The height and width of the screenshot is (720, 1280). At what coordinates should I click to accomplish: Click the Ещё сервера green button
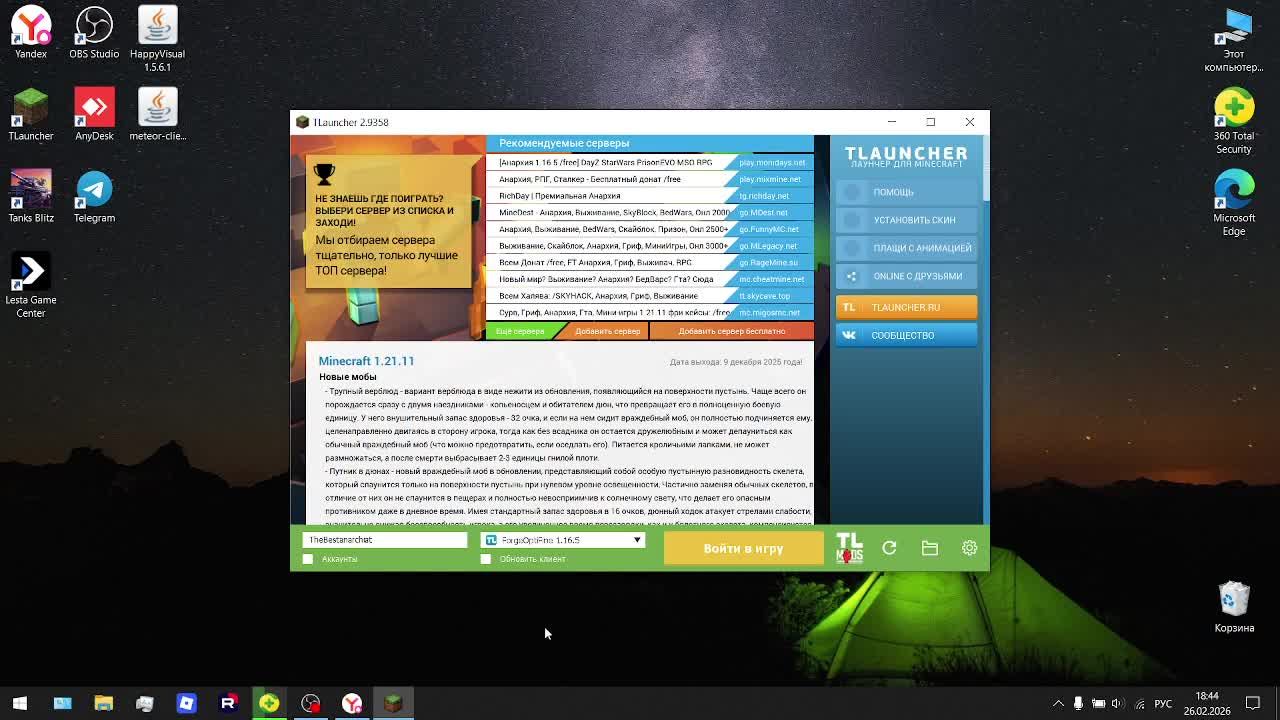pos(520,331)
